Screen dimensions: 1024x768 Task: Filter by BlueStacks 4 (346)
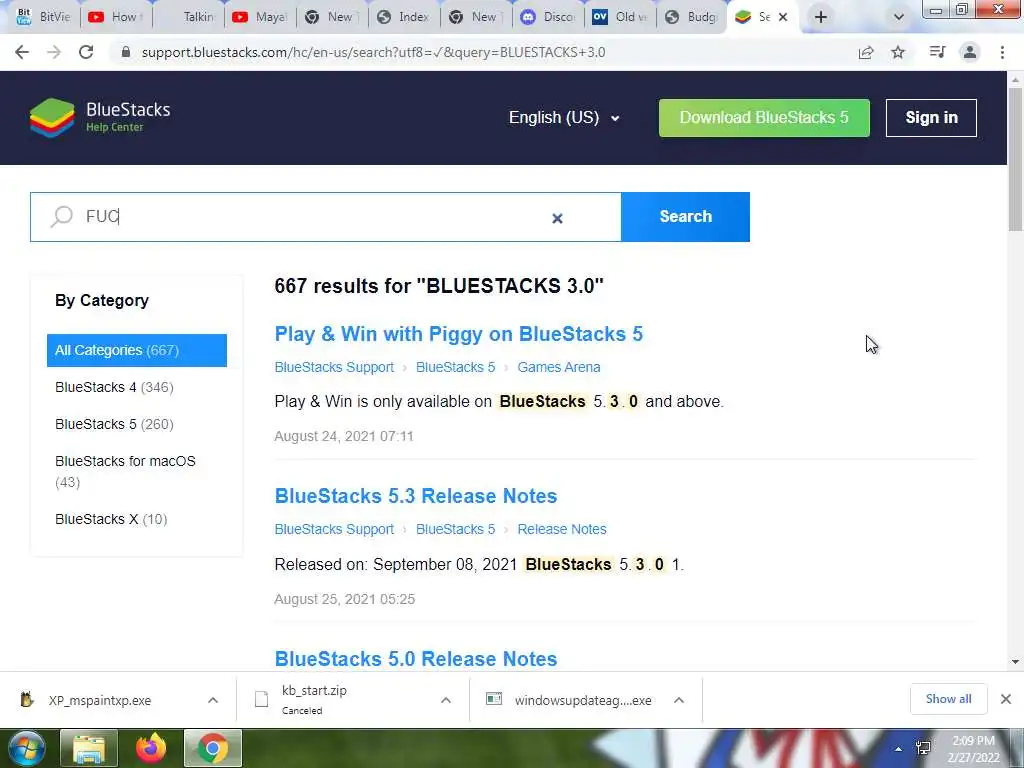tap(114, 387)
